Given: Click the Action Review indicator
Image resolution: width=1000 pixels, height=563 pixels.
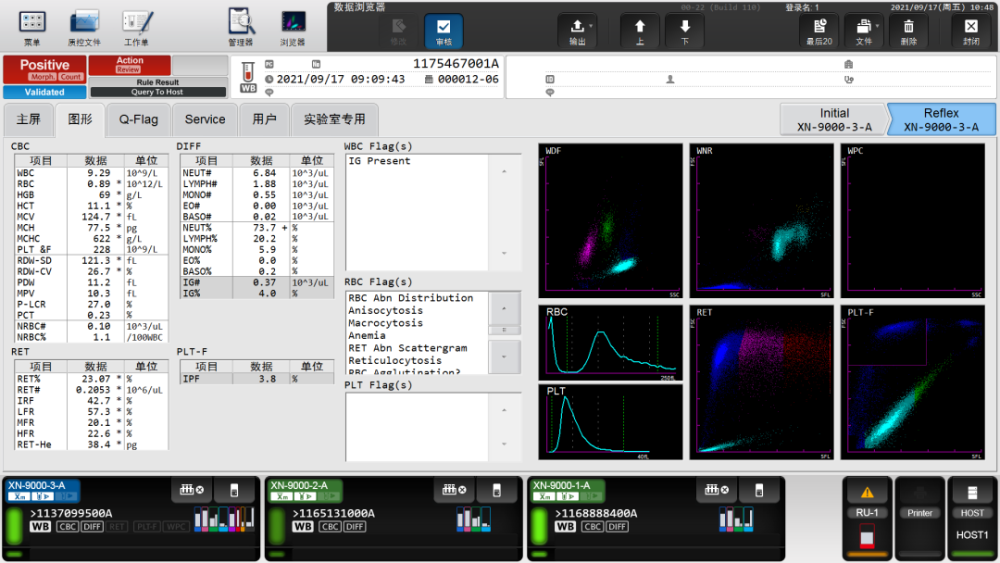Looking at the screenshot, I should (129, 64).
